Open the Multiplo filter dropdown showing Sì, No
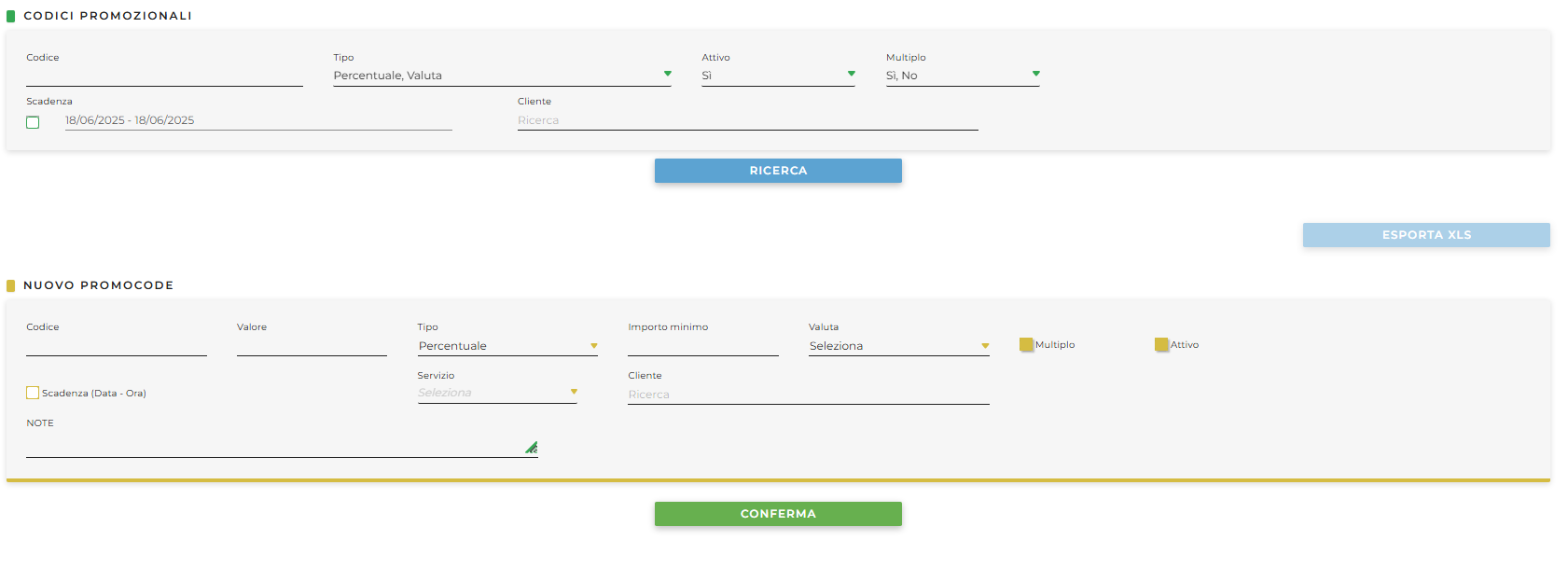1568x568 pixels. click(x=962, y=76)
